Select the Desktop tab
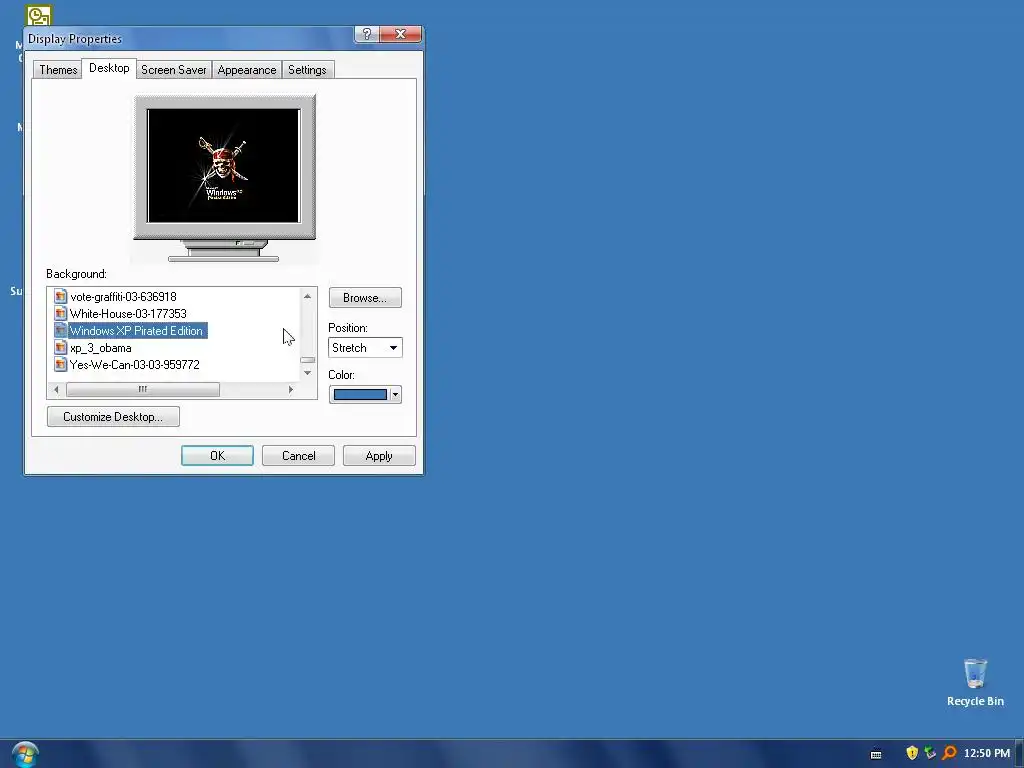This screenshot has height=768, width=1024. click(109, 68)
